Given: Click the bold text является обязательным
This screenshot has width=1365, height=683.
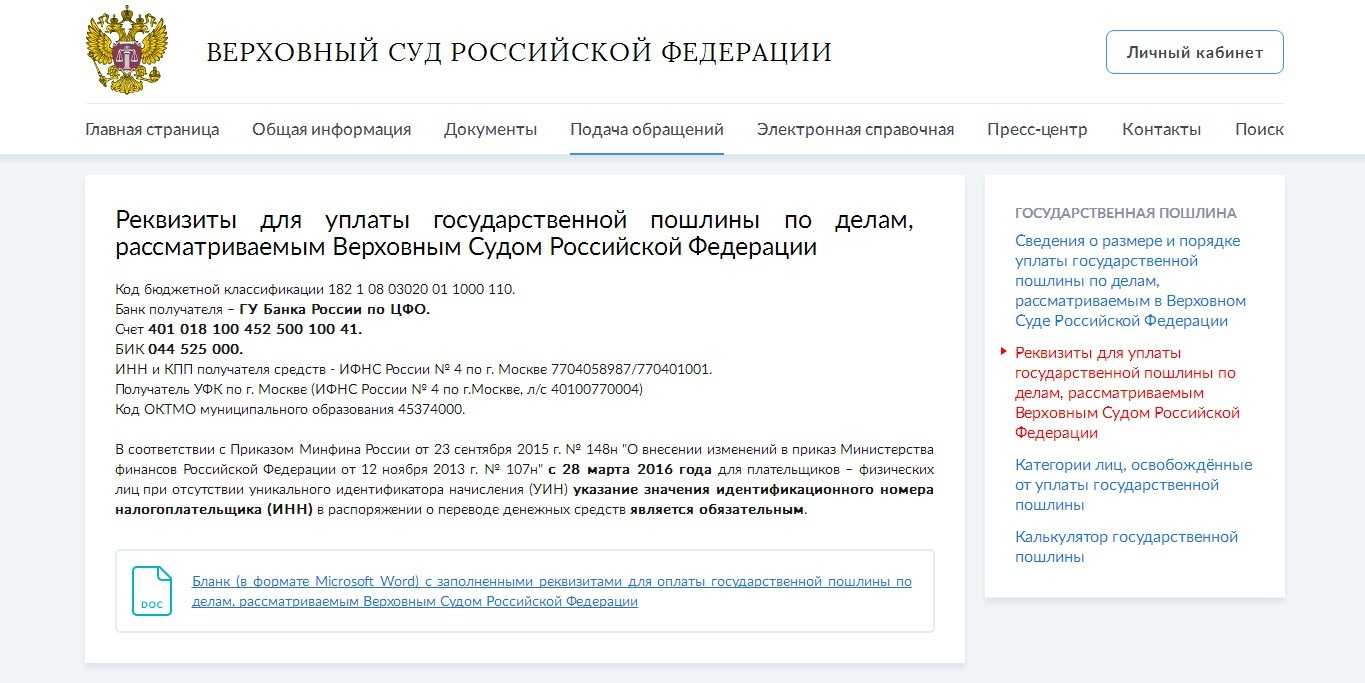Looking at the screenshot, I should pos(717,509).
